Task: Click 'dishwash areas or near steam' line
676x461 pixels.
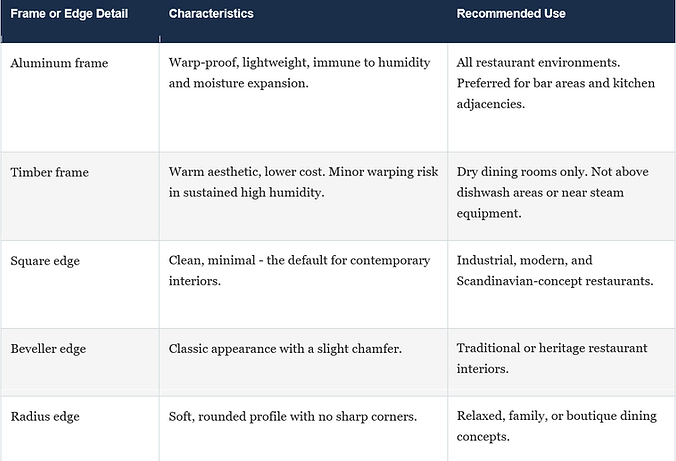Action: pyautogui.click(x=540, y=192)
